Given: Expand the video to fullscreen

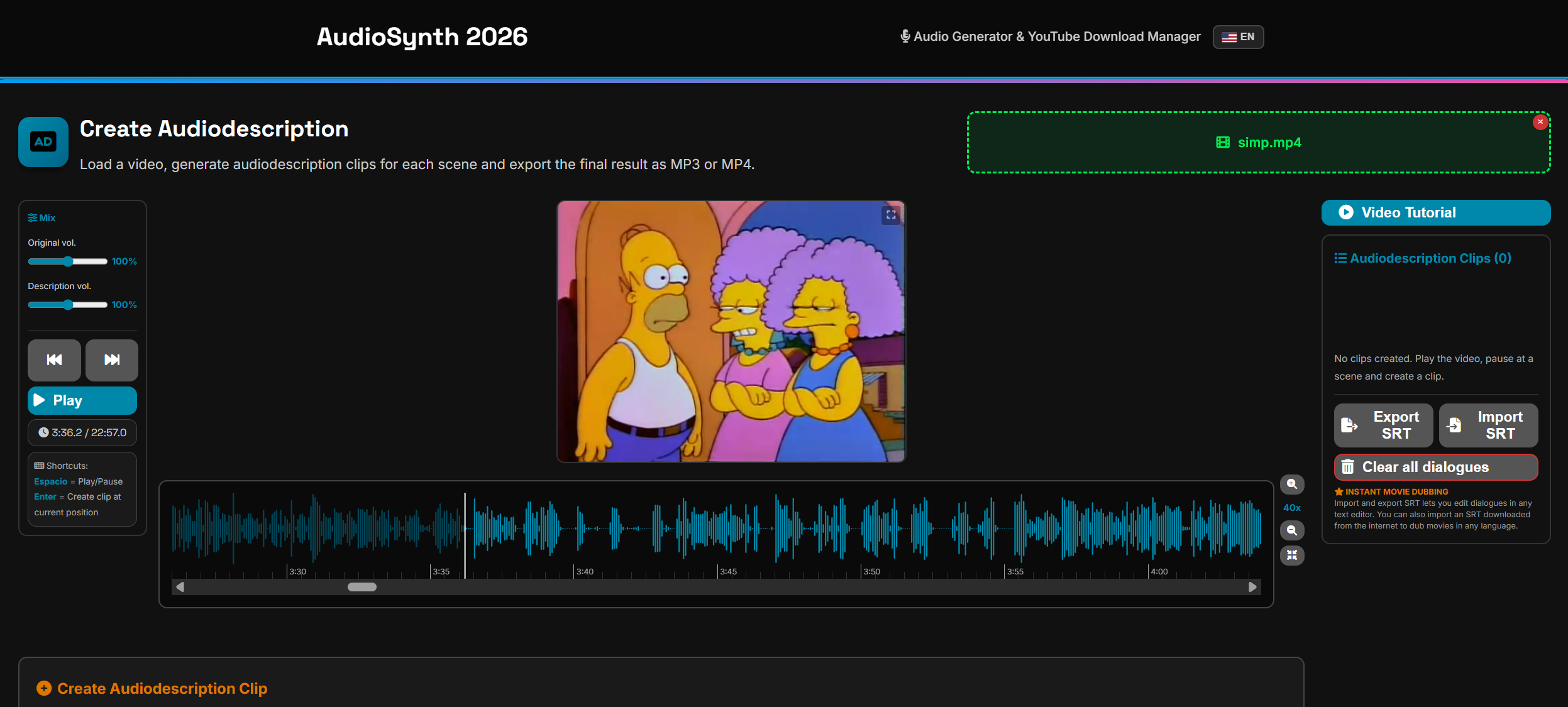Looking at the screenshot, I should pos(890,214).
